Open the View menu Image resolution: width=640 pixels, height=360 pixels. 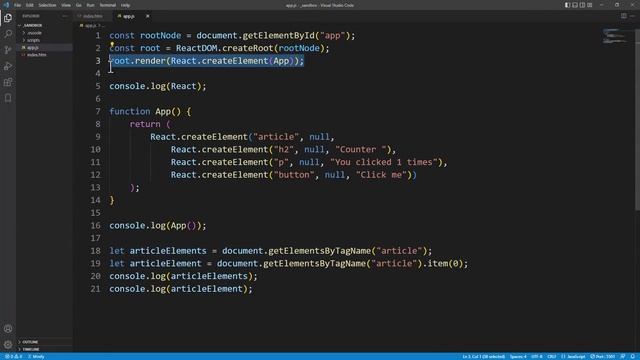pos(66,5)
